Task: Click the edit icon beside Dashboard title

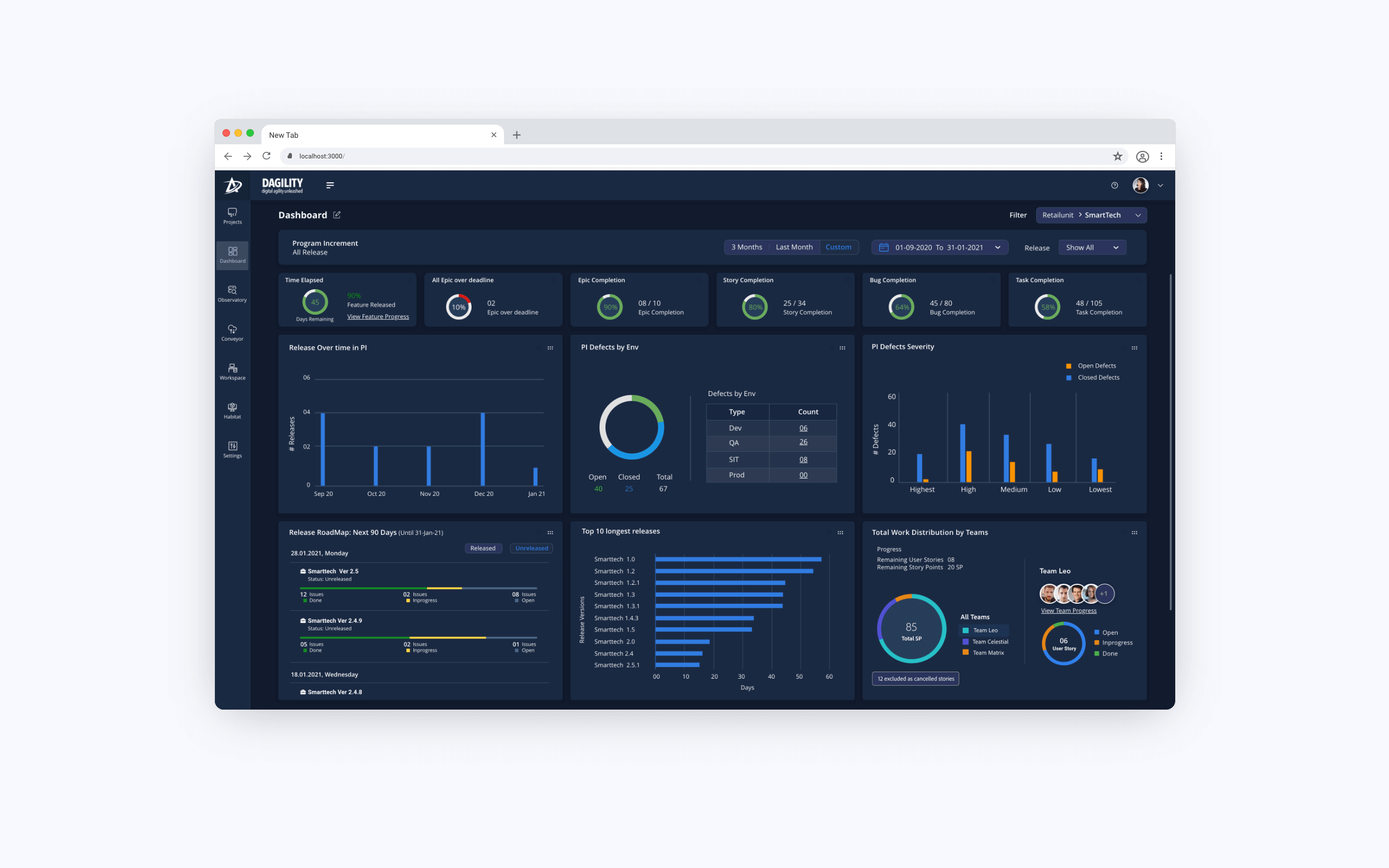Action: tap(337, 215)
